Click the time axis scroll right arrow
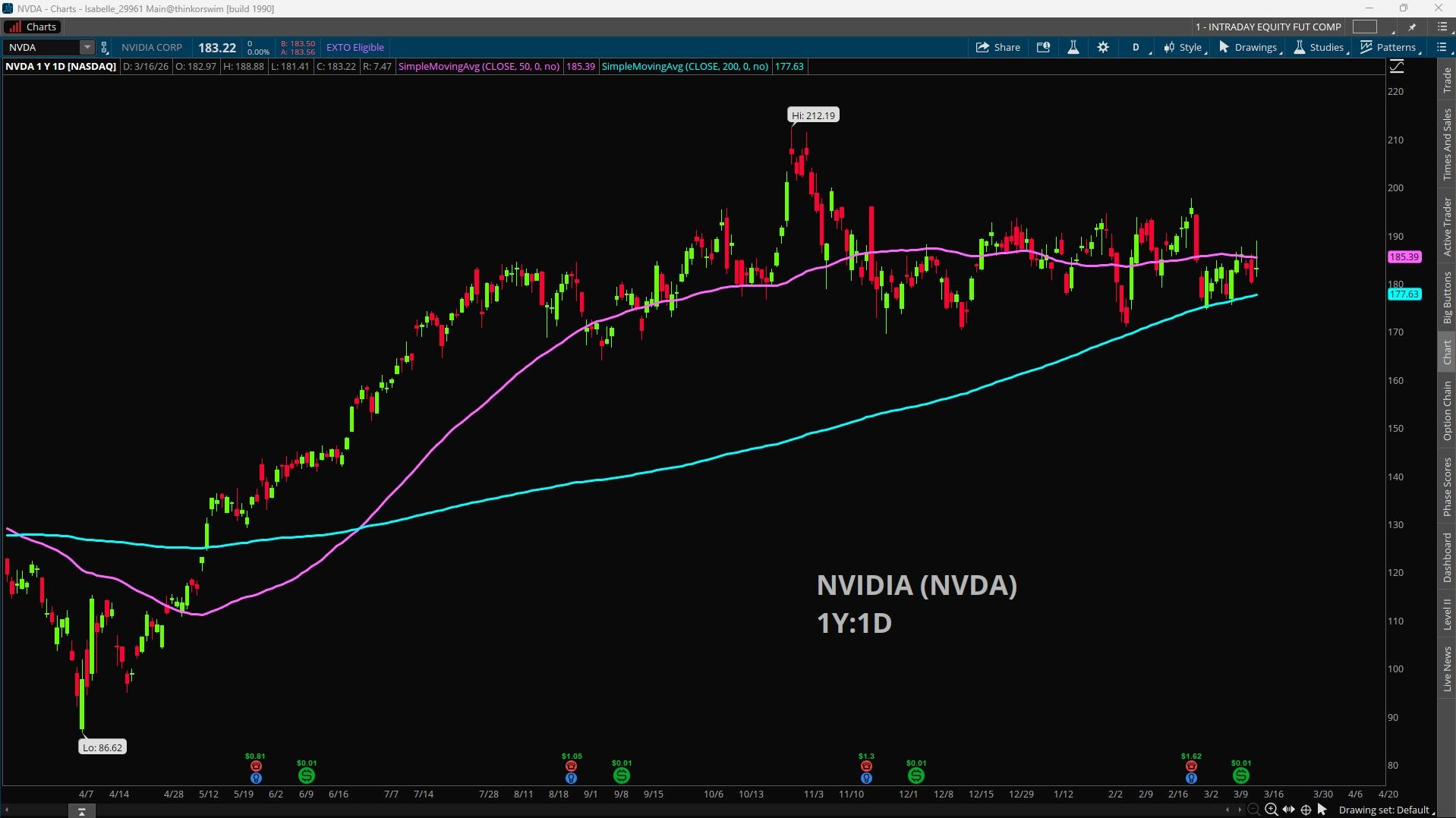The image size is (1456, 818). [x=1240, y=810]
